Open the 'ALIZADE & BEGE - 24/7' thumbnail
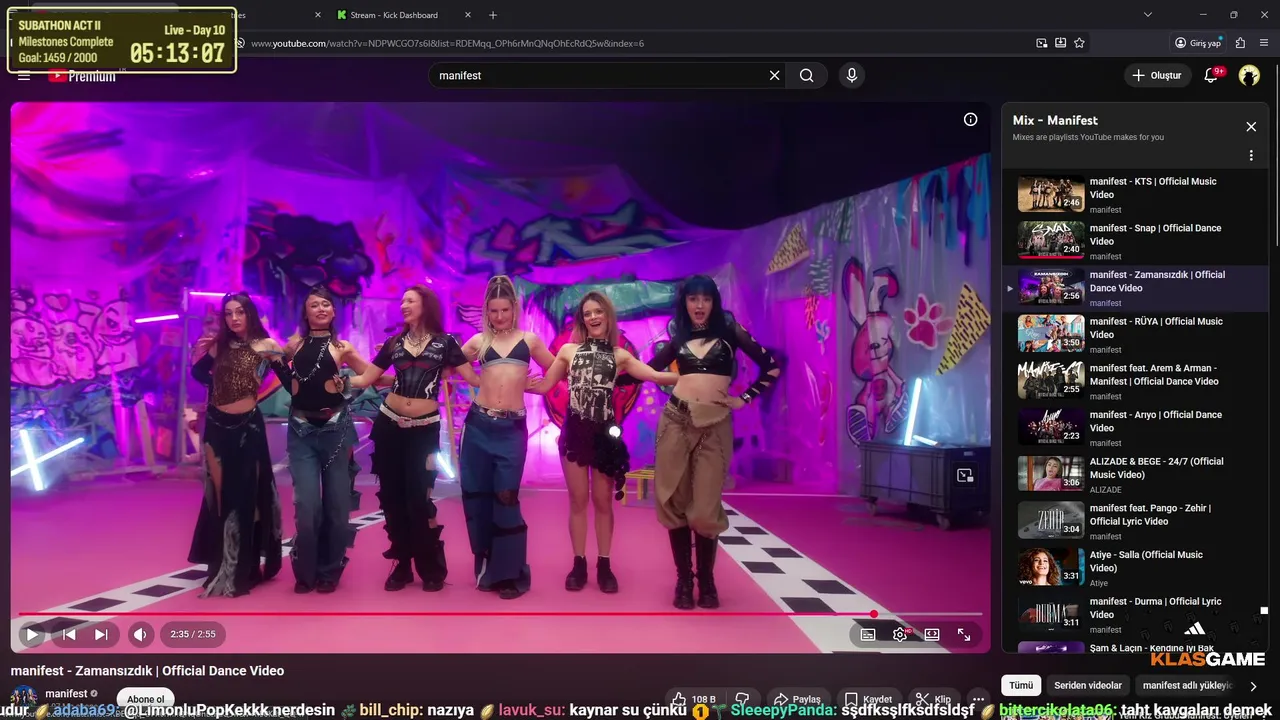Viewport: 1280px width, 720px height. pos(1051,474)
